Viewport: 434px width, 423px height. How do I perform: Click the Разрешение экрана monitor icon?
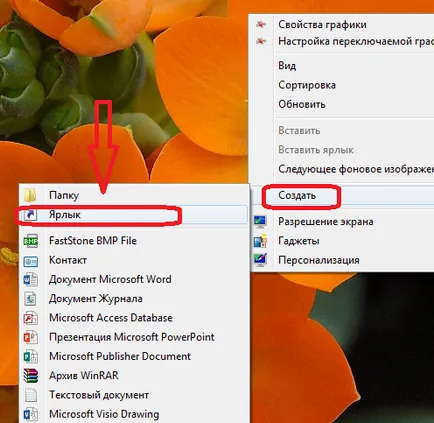click(260, 221)
